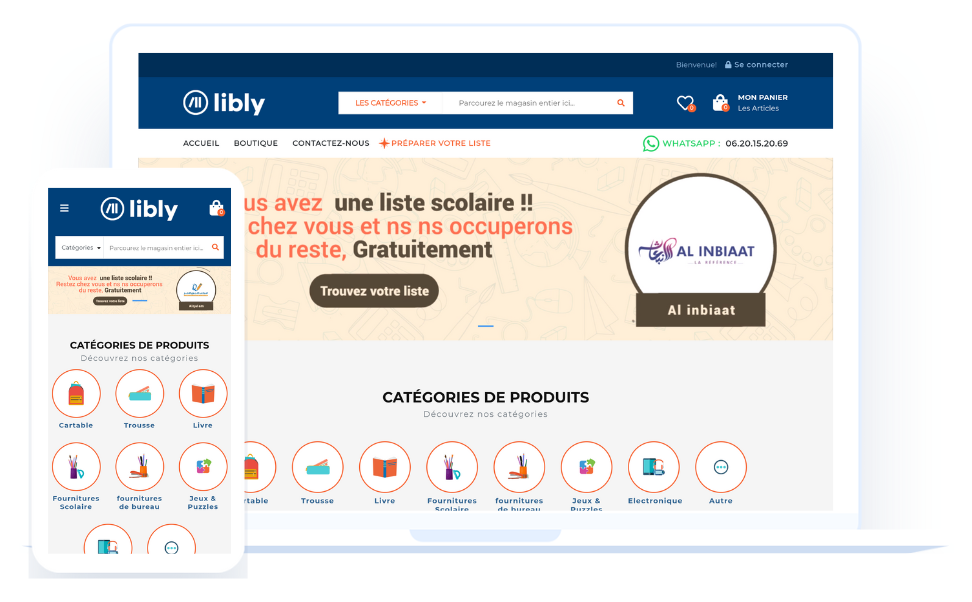Choose the mobile Cartable category icon

(76, 394)
